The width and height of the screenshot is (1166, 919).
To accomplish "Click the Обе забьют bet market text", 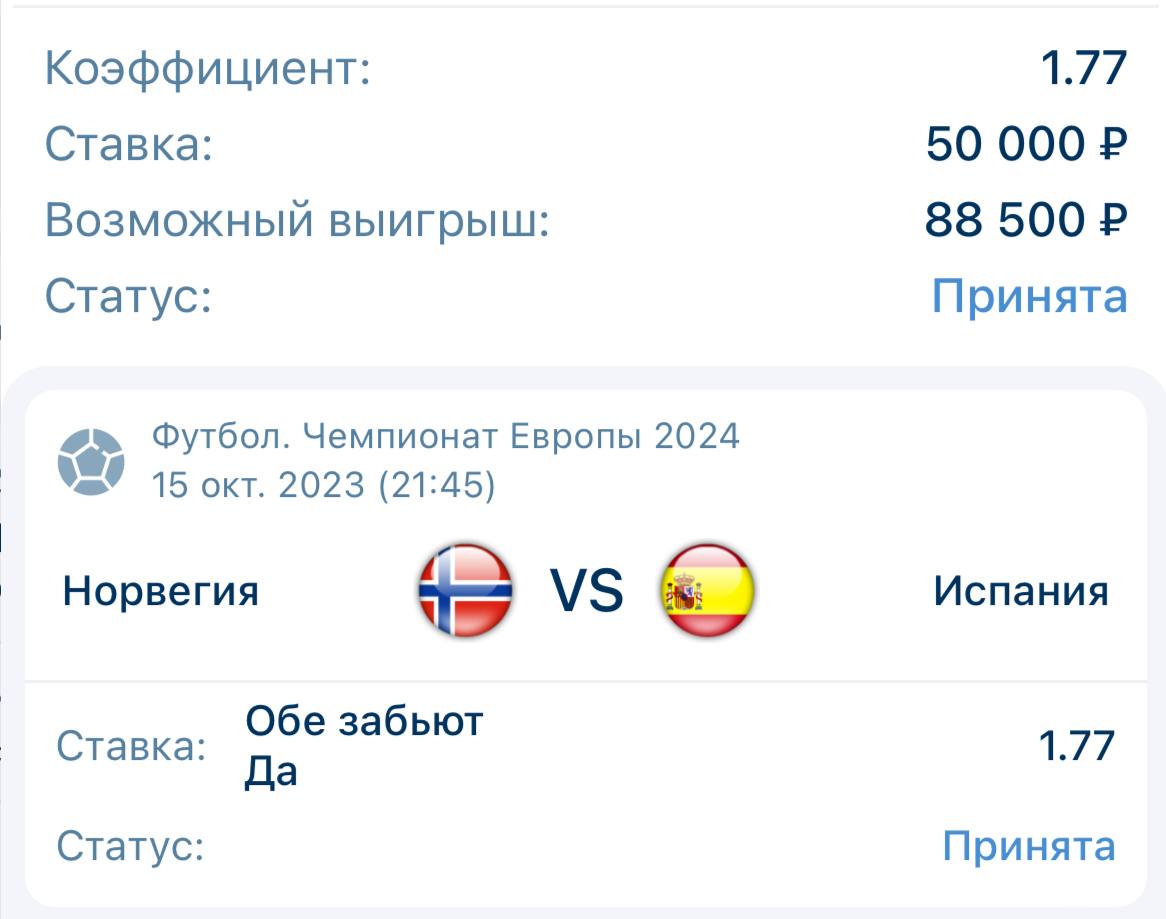I will click(364, 720).
